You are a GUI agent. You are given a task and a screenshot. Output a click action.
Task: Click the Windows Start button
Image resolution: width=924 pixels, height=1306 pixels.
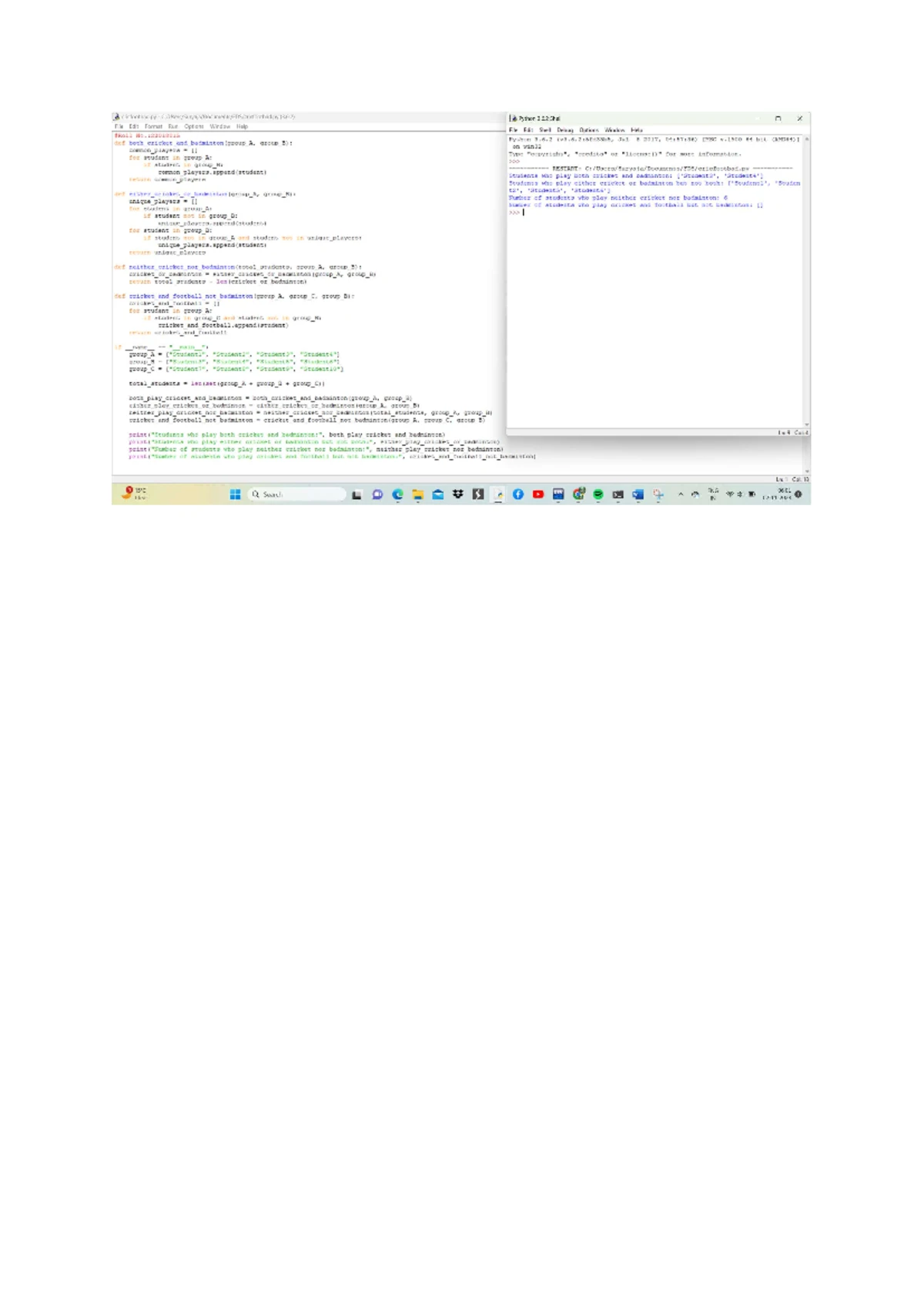coord(236,494)
